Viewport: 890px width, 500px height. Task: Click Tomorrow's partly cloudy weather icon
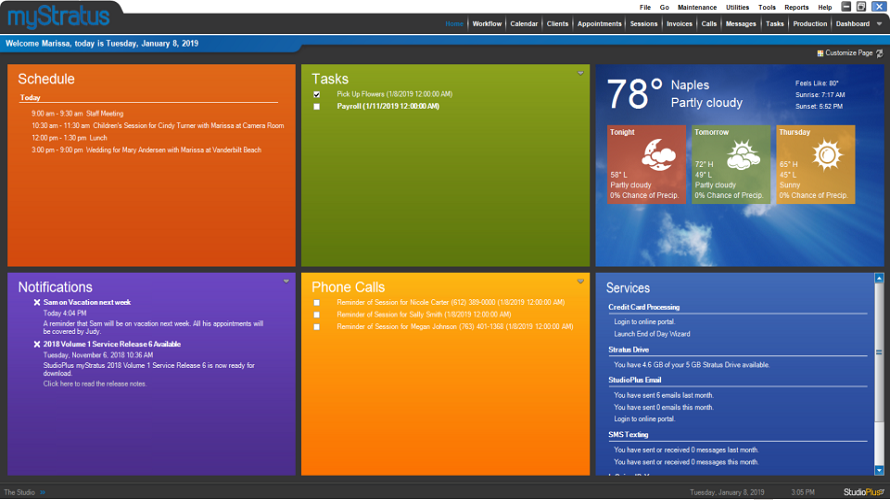click(742, 156)
